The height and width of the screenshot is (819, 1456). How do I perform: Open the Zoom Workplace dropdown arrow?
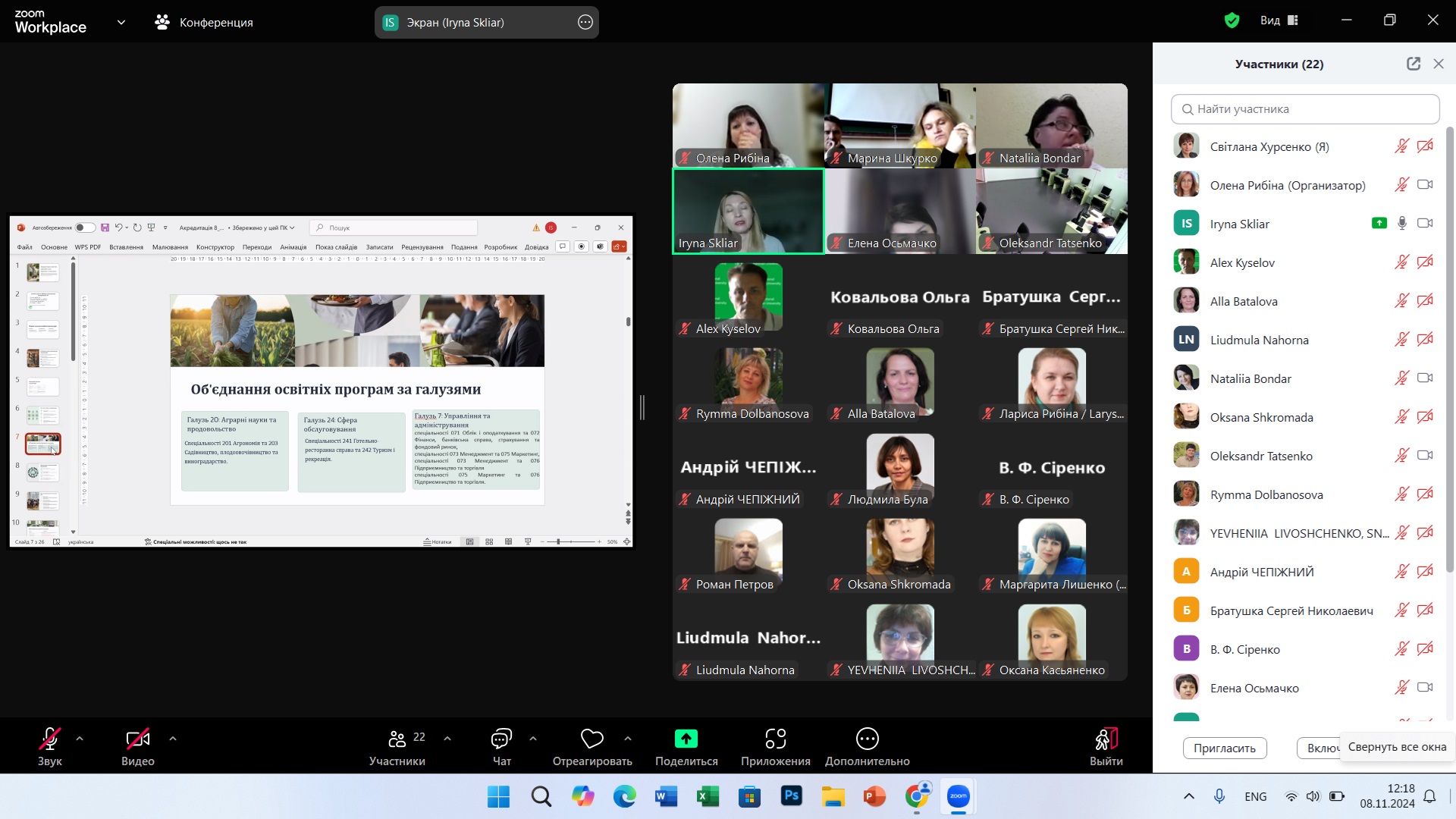pyautogui.click(x=121, y=22)
